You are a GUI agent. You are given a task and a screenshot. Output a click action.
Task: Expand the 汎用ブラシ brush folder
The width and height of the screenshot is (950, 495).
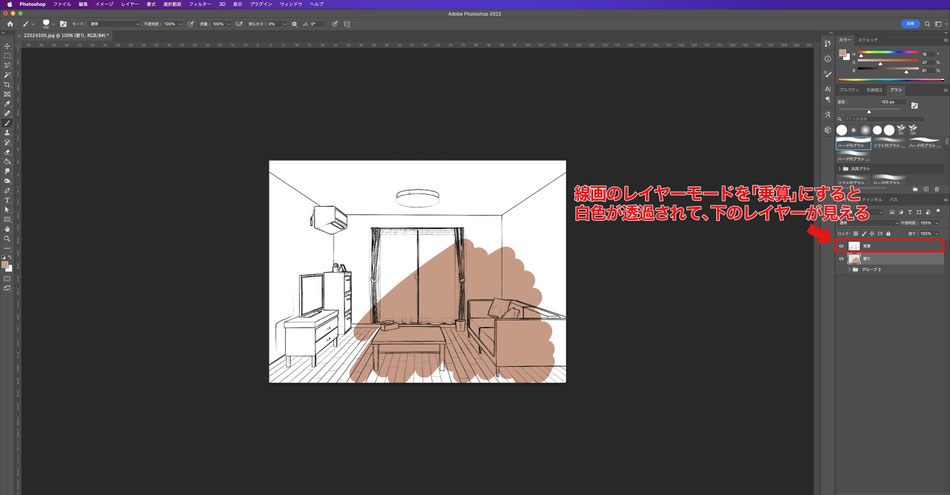tap(840, 168)
